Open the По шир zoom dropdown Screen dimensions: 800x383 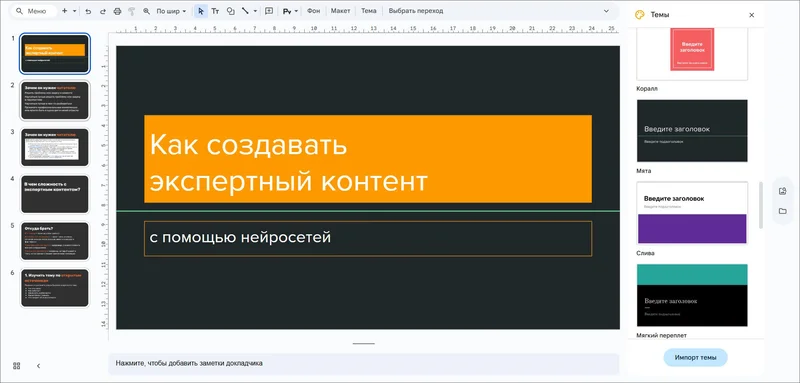point(171,11)
